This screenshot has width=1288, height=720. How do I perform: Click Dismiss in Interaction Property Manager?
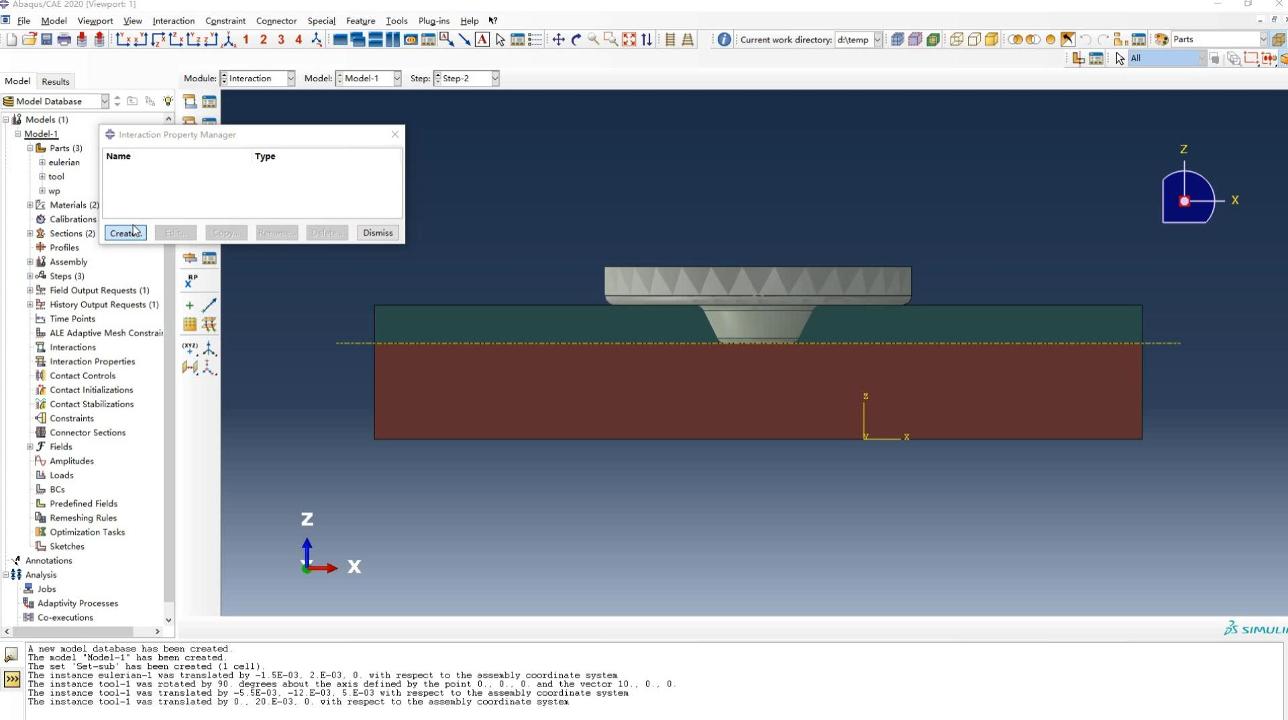pyautogui.click(x=378, y=233)
